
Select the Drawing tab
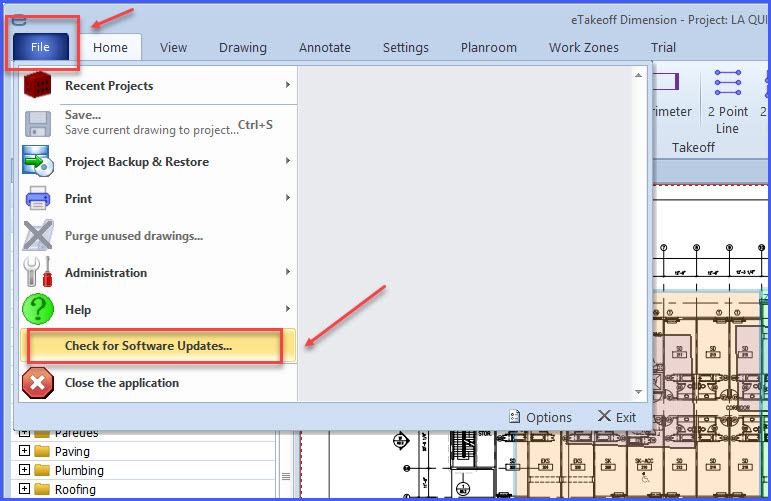pos(242,47)
